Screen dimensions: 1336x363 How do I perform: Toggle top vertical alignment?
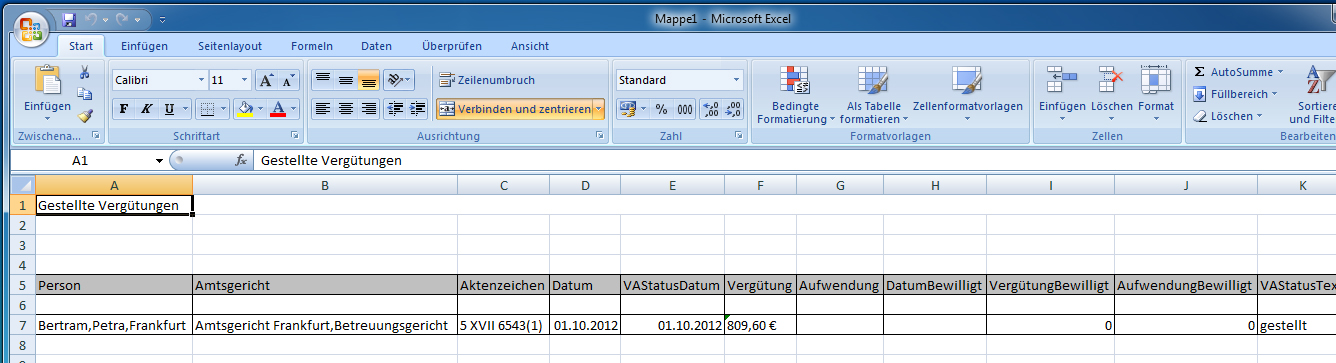(322, 80)
